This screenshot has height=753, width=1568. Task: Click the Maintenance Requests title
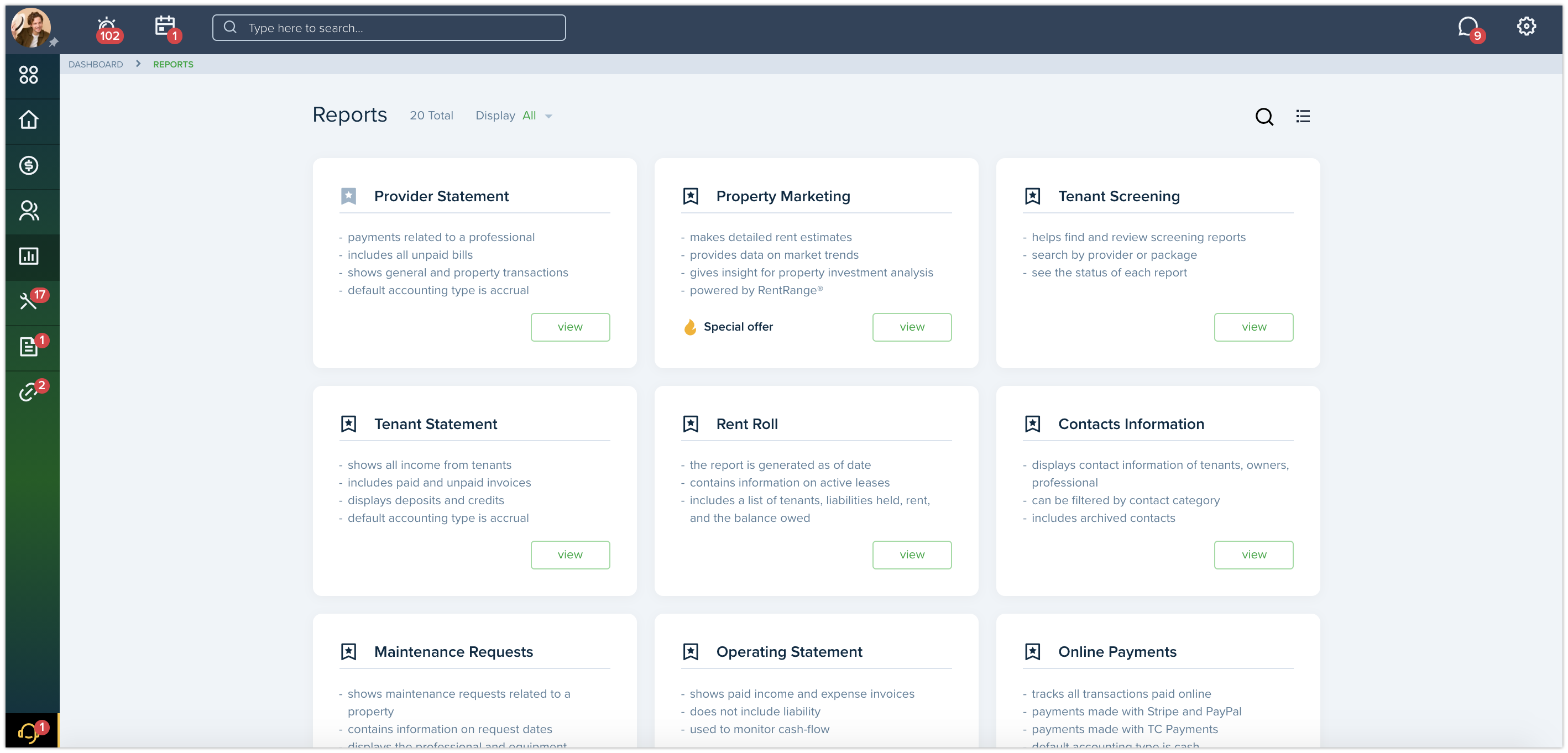tap(453, 651)
